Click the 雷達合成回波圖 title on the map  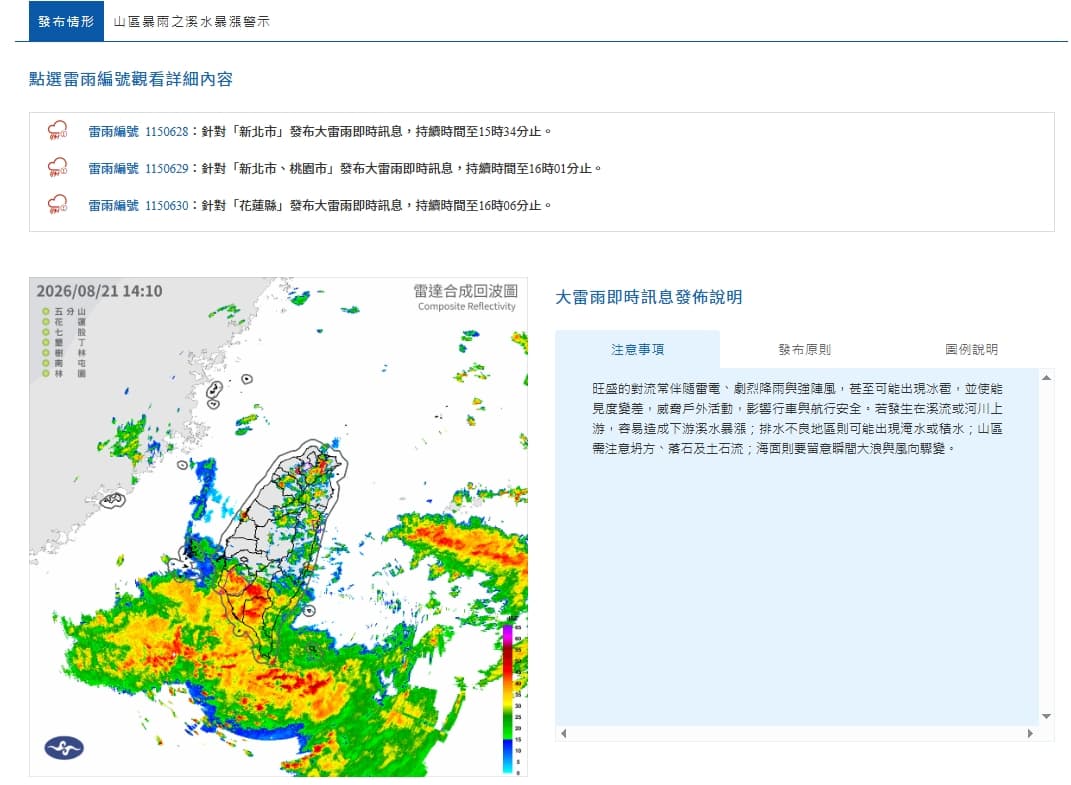pyautogui.click(x=466, y=291)
